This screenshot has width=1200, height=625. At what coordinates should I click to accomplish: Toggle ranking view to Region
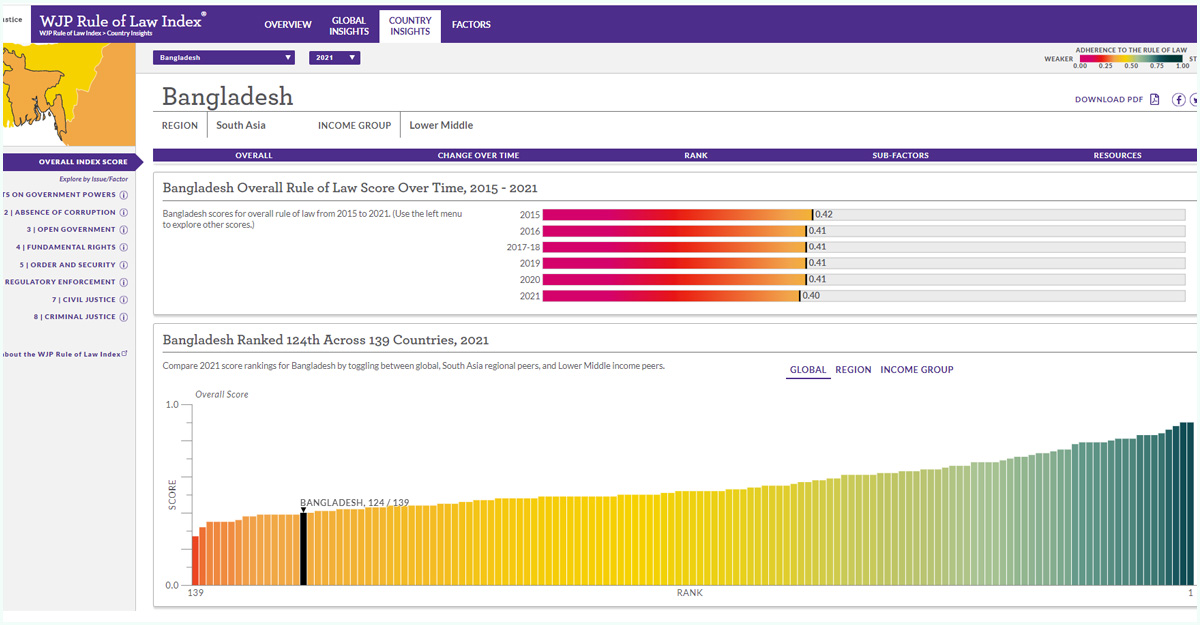click(853, 370)
